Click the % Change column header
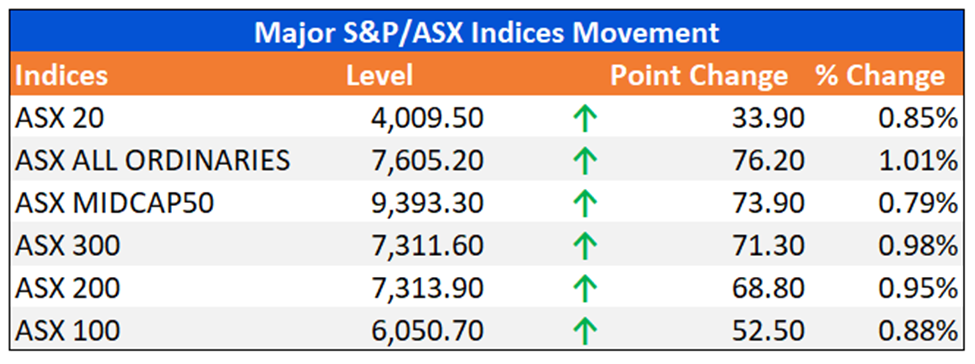 point(880,75)
